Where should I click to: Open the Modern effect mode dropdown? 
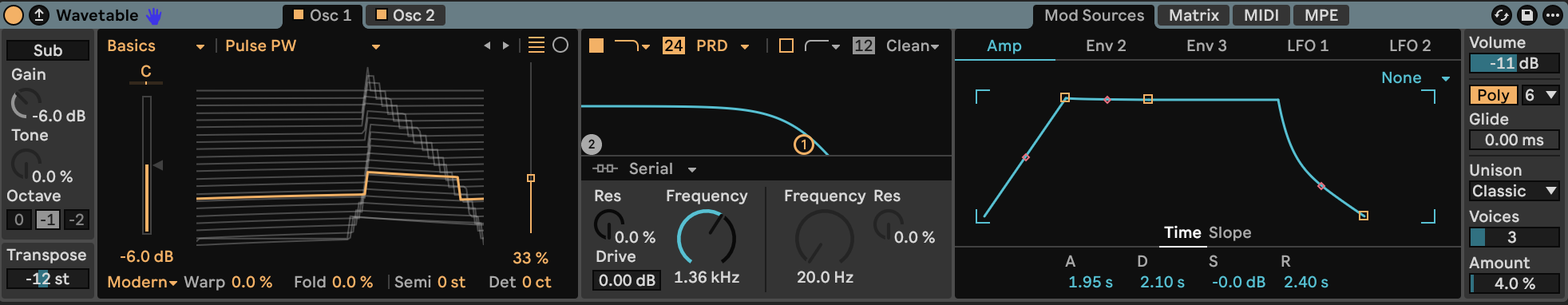click(x=141, y=282)
